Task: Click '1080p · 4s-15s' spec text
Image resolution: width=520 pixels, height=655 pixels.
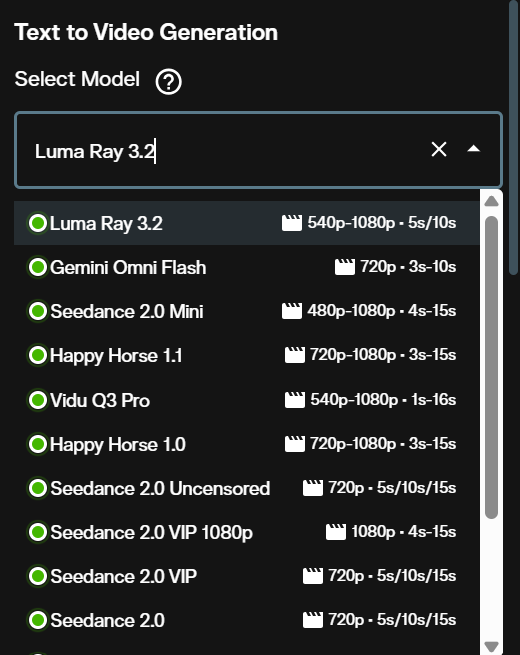Action: click(x=403, y=532)
